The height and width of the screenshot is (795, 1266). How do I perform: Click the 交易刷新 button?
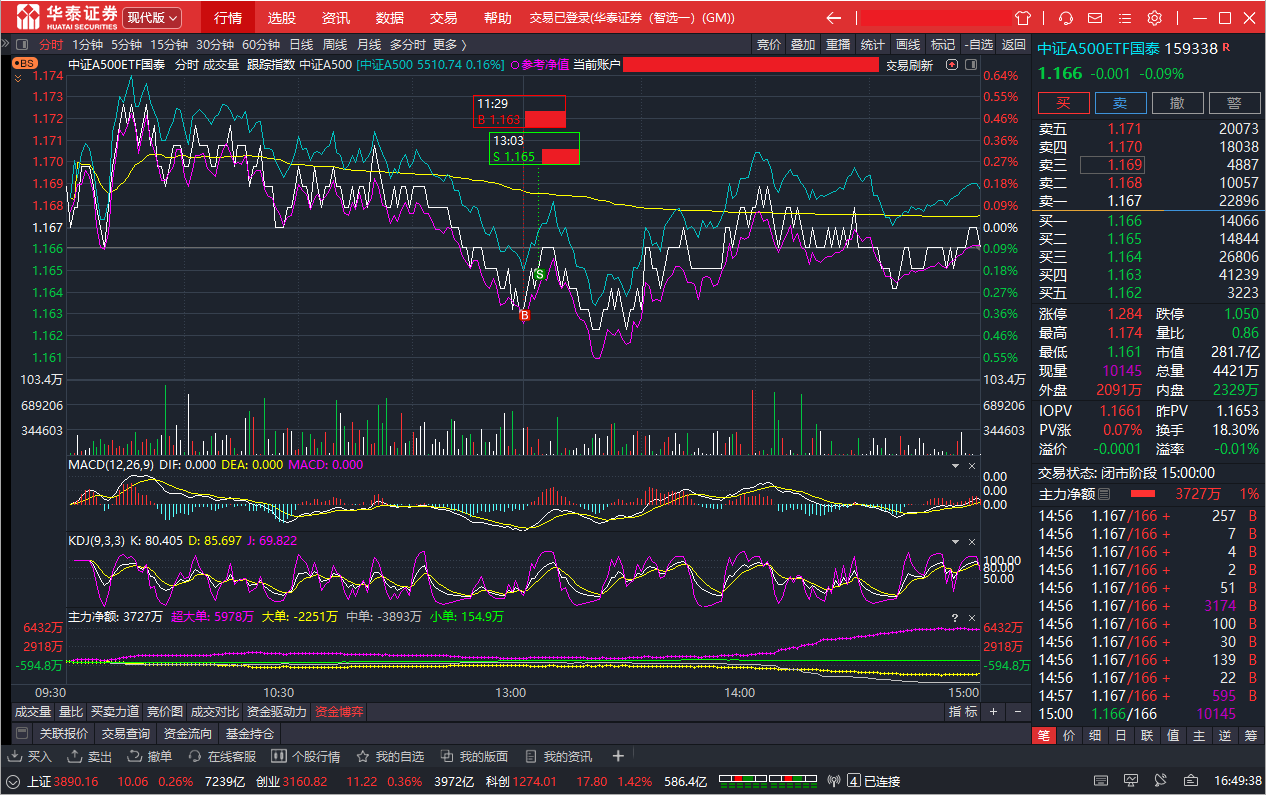tap(909, 65)
